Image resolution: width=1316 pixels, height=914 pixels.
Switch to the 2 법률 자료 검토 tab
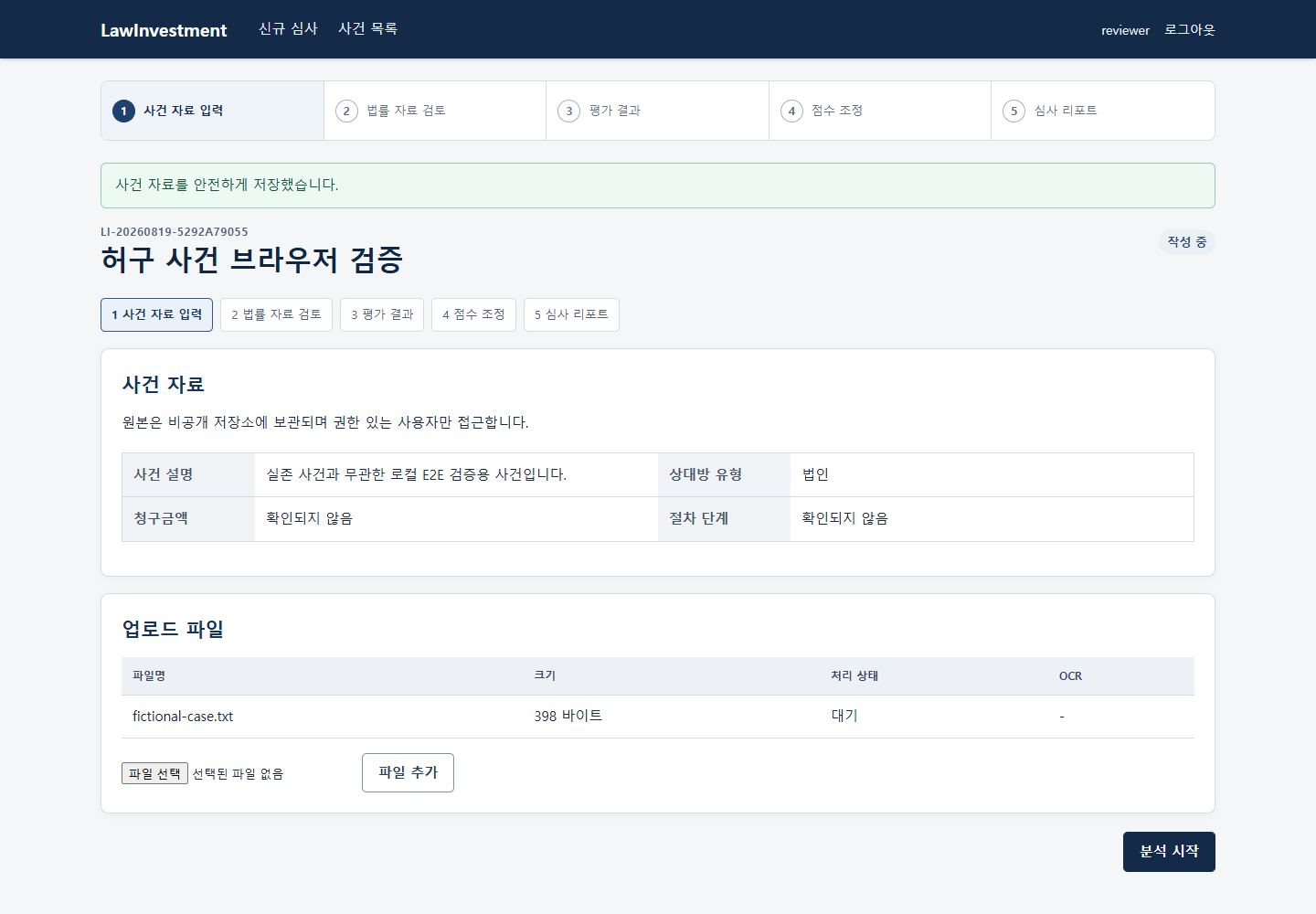[276, 314]
